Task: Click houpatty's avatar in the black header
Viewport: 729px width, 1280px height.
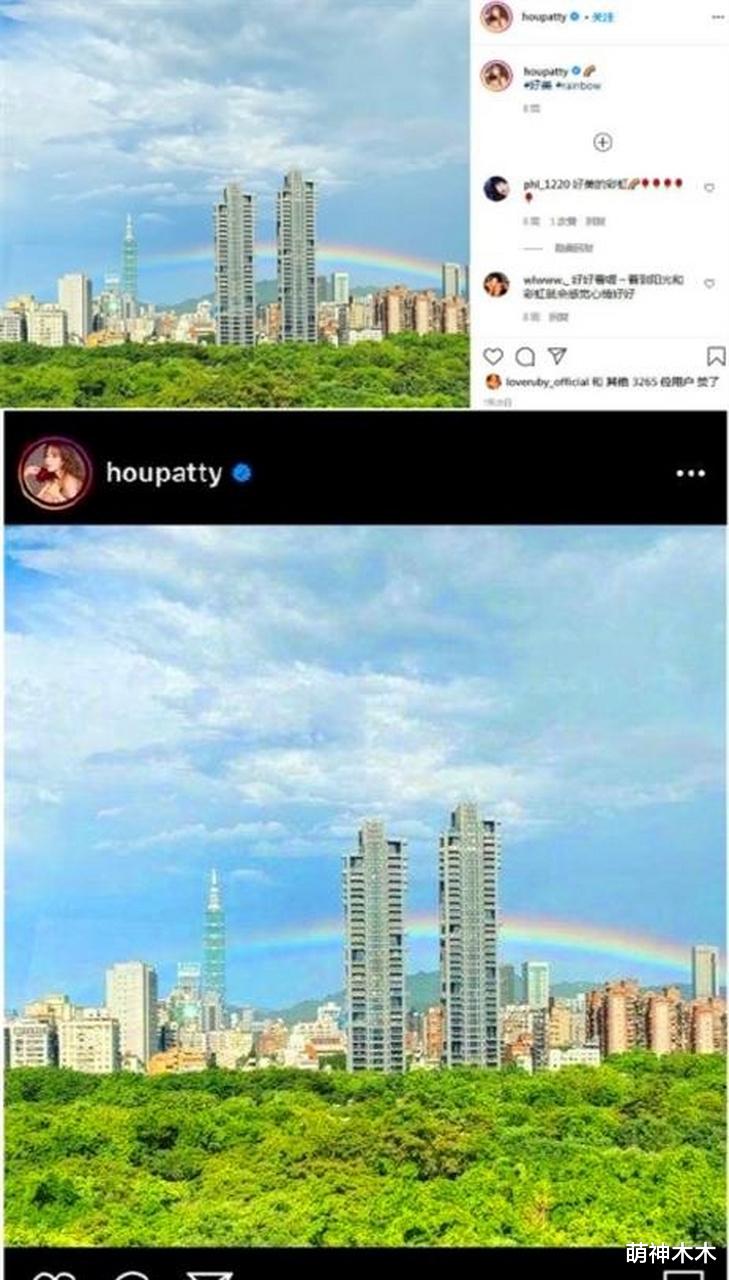Action: point(55,473)
